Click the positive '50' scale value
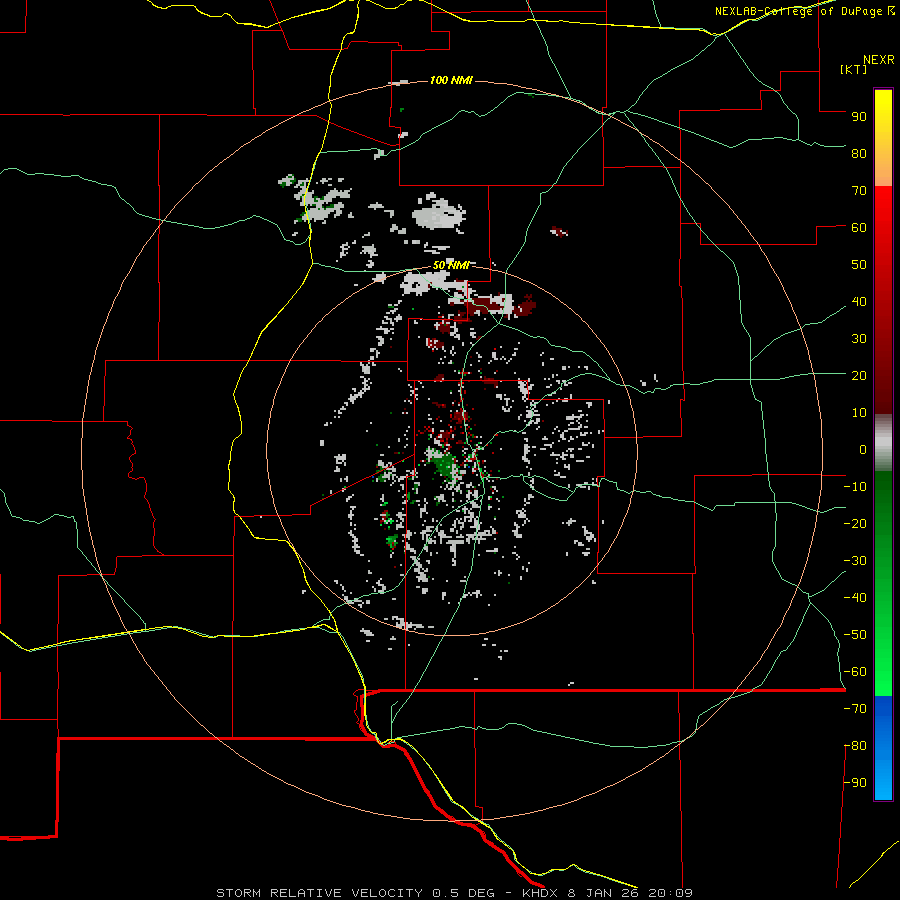The height and width of the screenshot is (900, 900). click(x=859, y=265)
